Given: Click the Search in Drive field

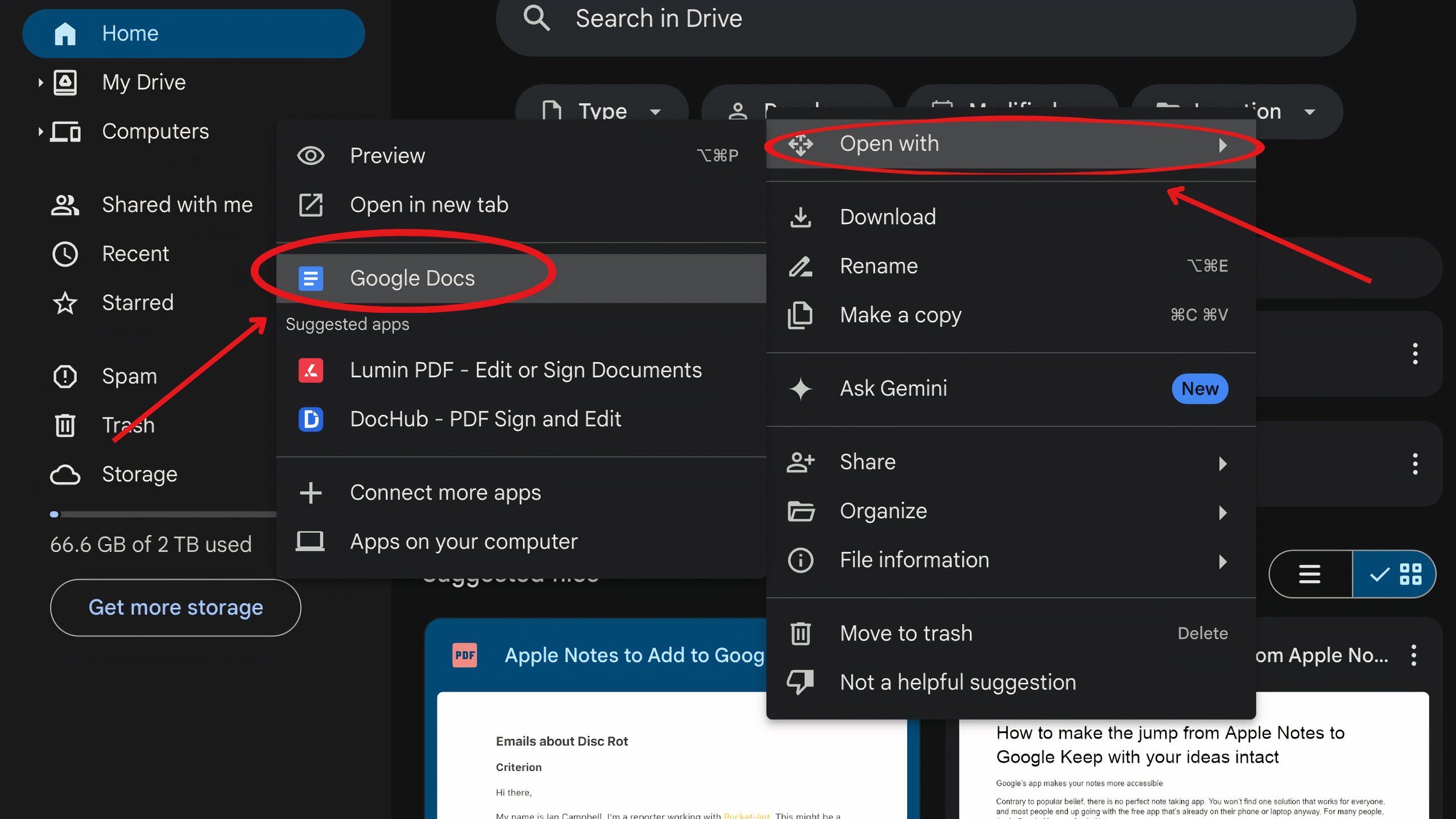Looking at the screenshot, I should [926, 19].
